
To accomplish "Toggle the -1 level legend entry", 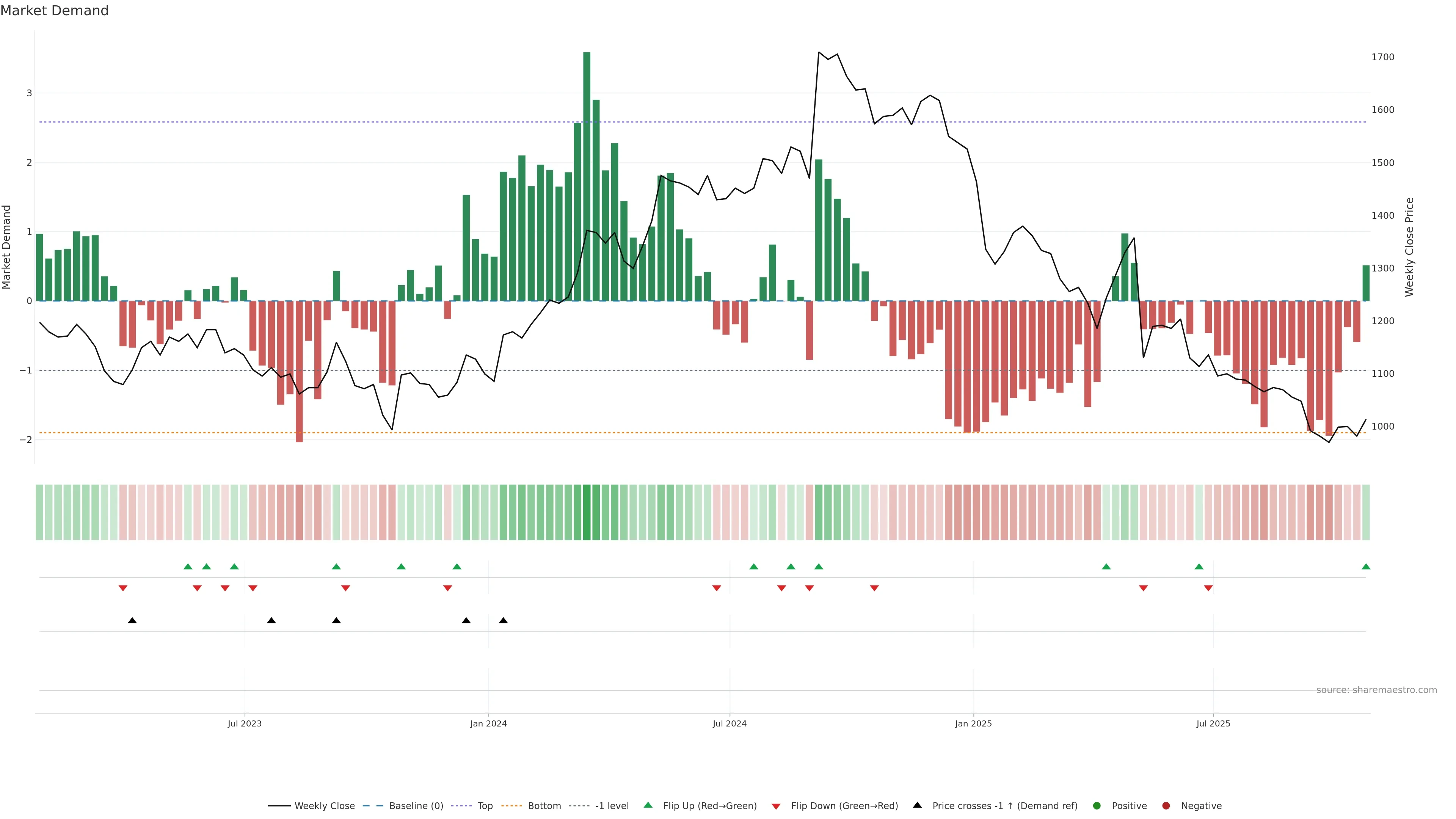I will click(x=612, y=805).
